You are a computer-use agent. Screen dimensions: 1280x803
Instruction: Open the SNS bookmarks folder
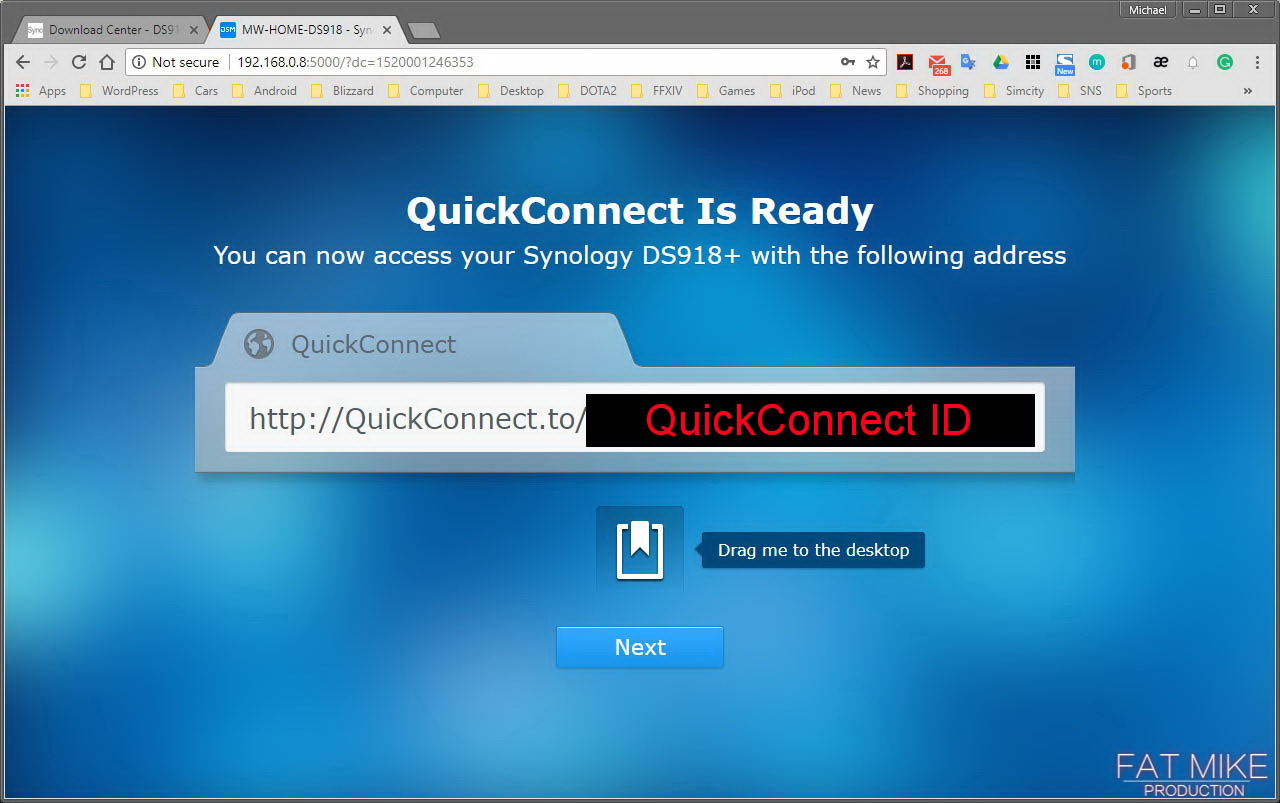click(1079, 90)
